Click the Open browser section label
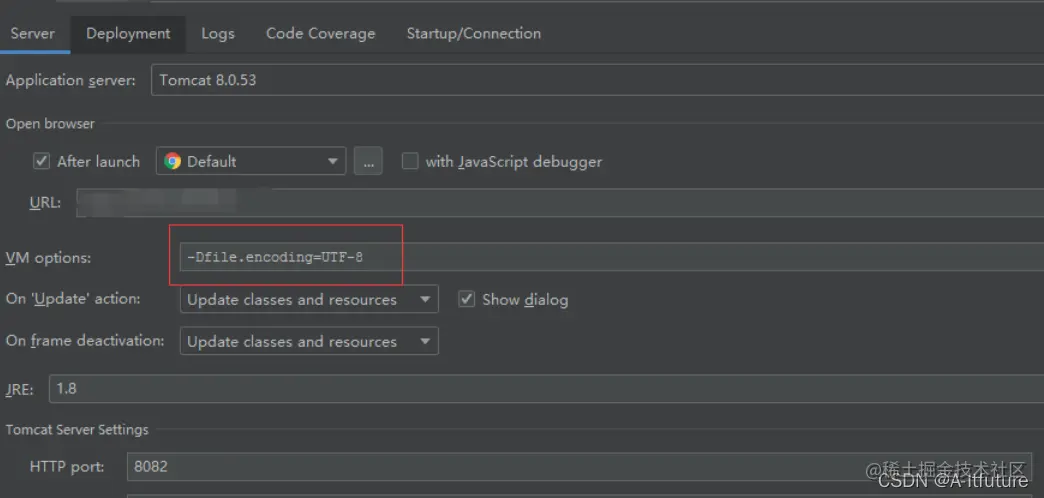This screenshot has width=1044, height=498. 51,124
